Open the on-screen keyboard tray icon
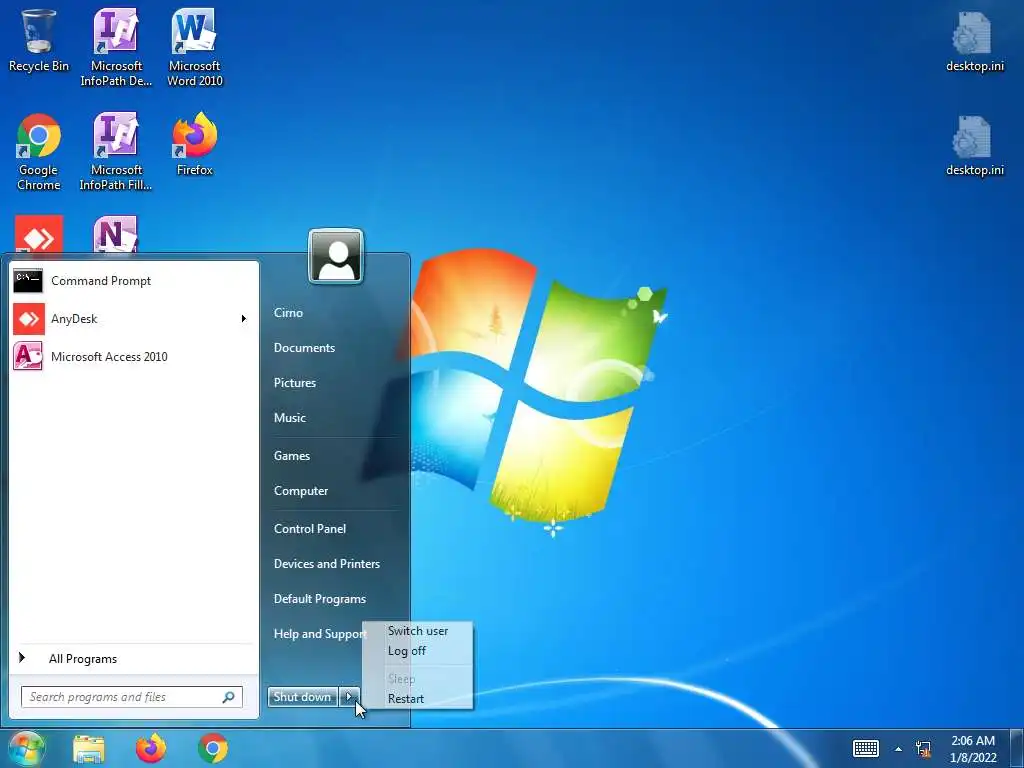 (x=866, y=748)
